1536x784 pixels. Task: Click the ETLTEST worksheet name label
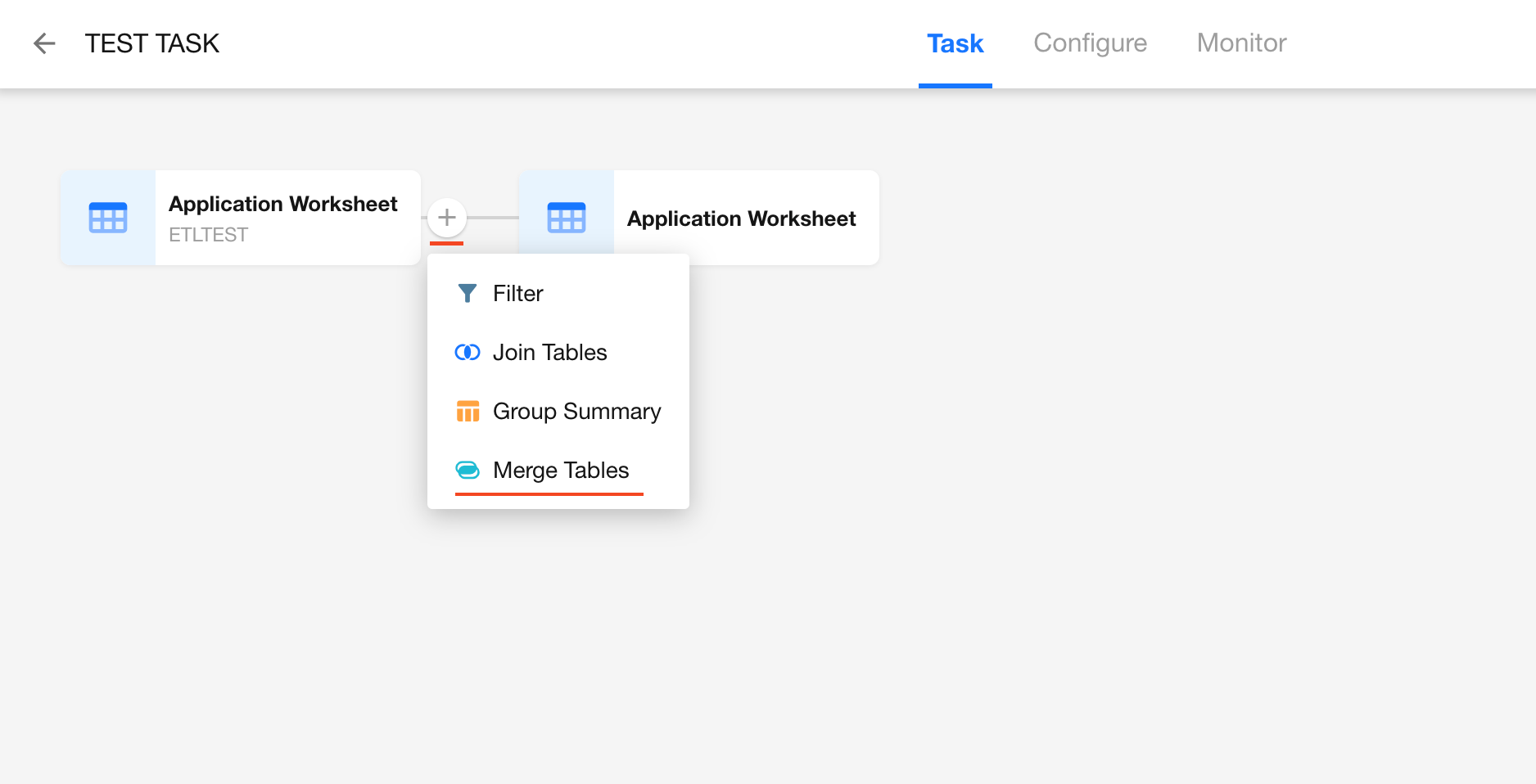(x=208, y=235)
